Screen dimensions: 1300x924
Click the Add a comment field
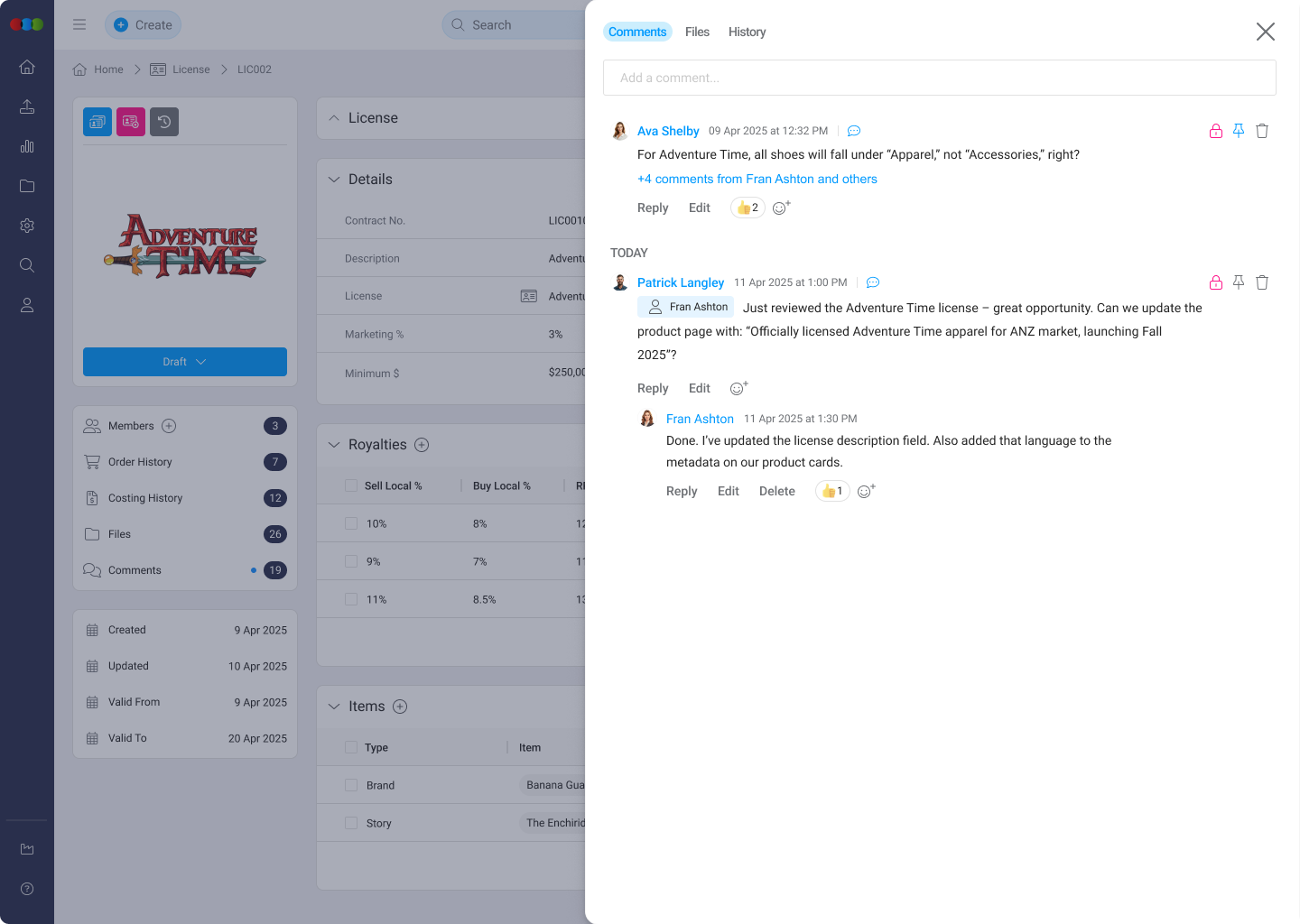click(x=939, y=78)
